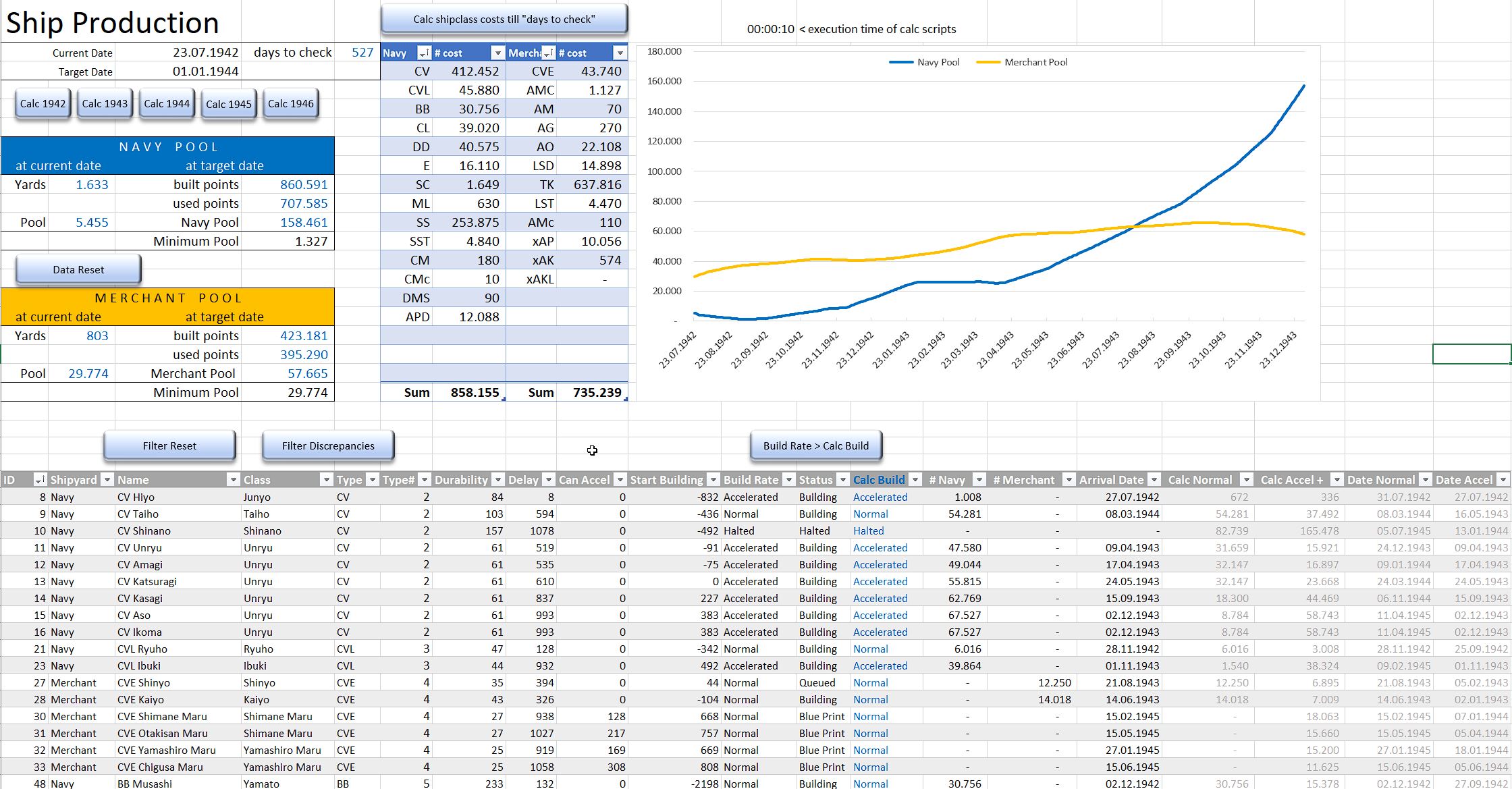Open the Build Rate column filter arrow
Image resolution: width=1512 pixels, height=789 pixels.
coord(788,480)
